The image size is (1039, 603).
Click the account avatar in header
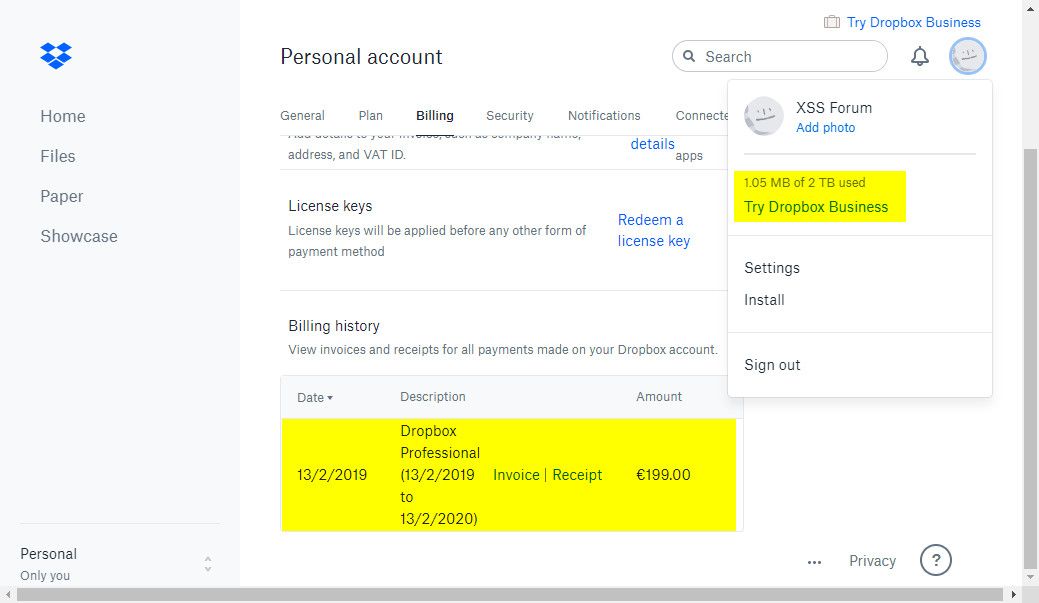click(968, 57)
